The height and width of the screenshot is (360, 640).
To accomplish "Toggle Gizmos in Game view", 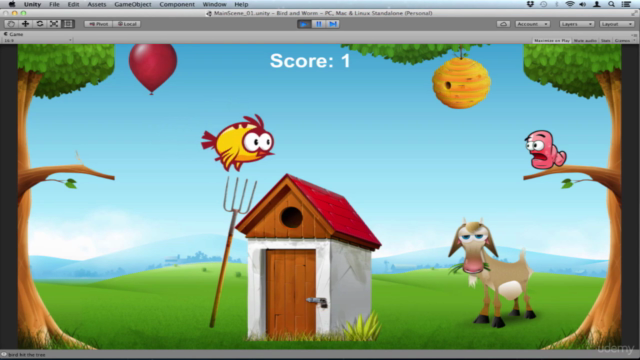I will (624, 40).
